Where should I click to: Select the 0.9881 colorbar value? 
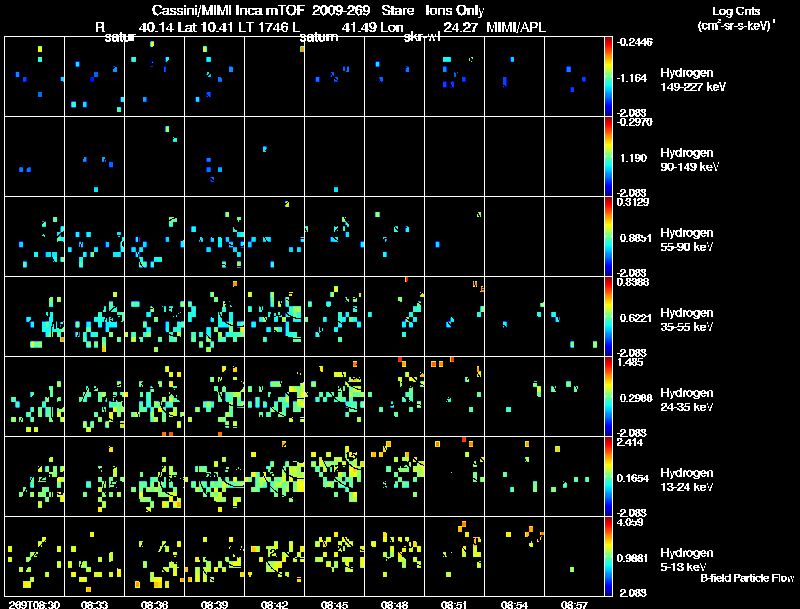click(x=633, y=559)
